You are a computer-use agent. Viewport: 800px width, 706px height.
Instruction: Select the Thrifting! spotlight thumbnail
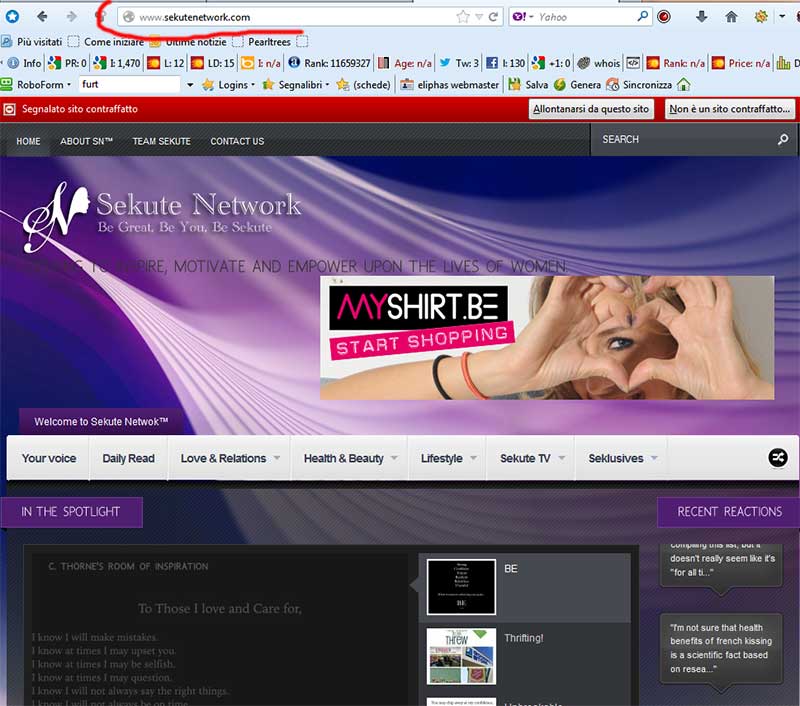coord(461,656)
